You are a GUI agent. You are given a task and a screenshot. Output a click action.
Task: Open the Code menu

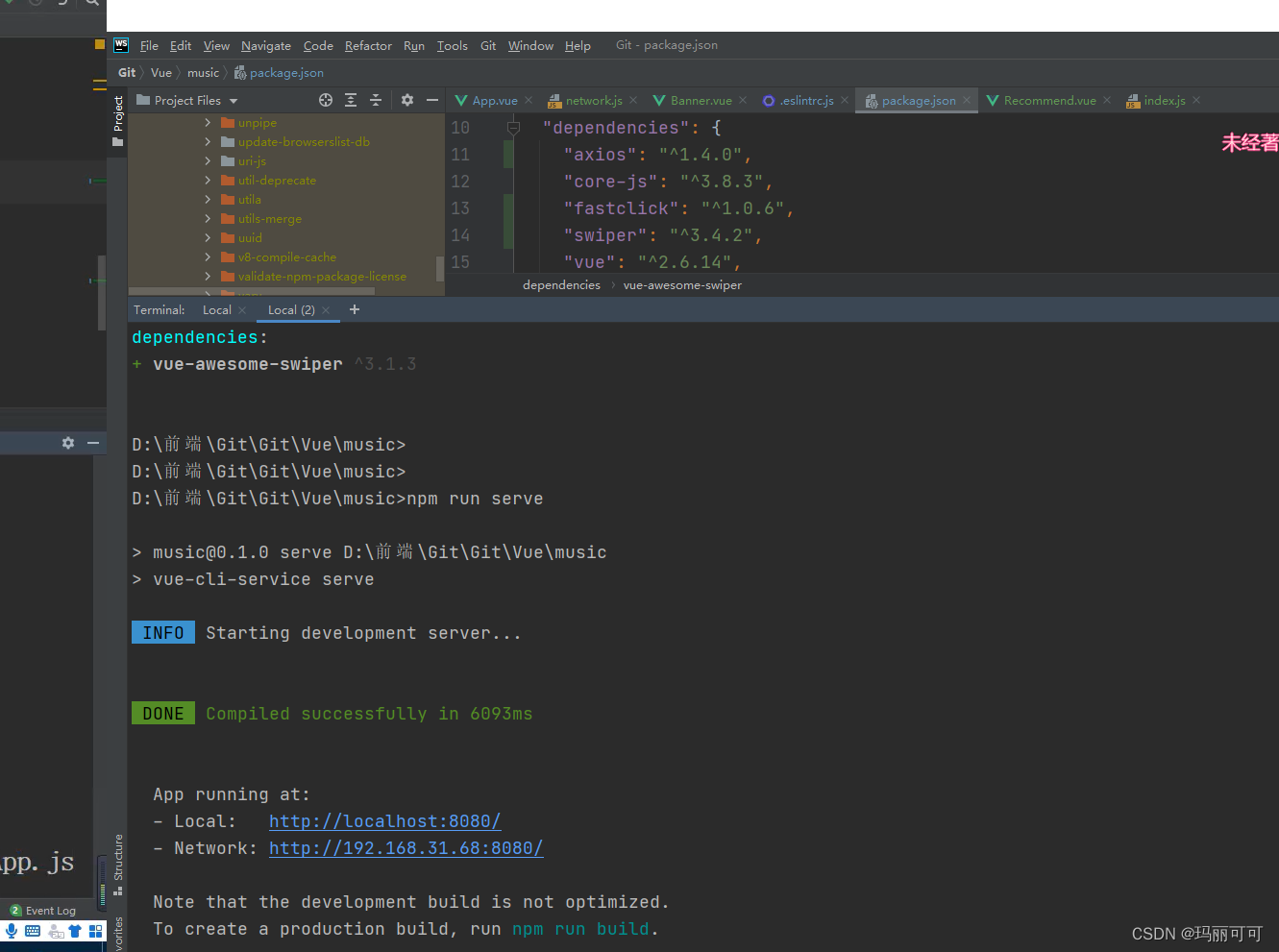[x=318, y=45]
